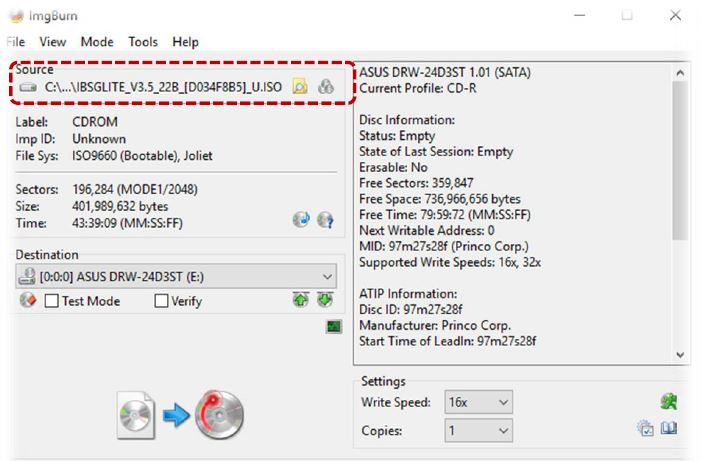Click 'Erasable: No' line
Screen dimensions: 709x461
[393, 167]
